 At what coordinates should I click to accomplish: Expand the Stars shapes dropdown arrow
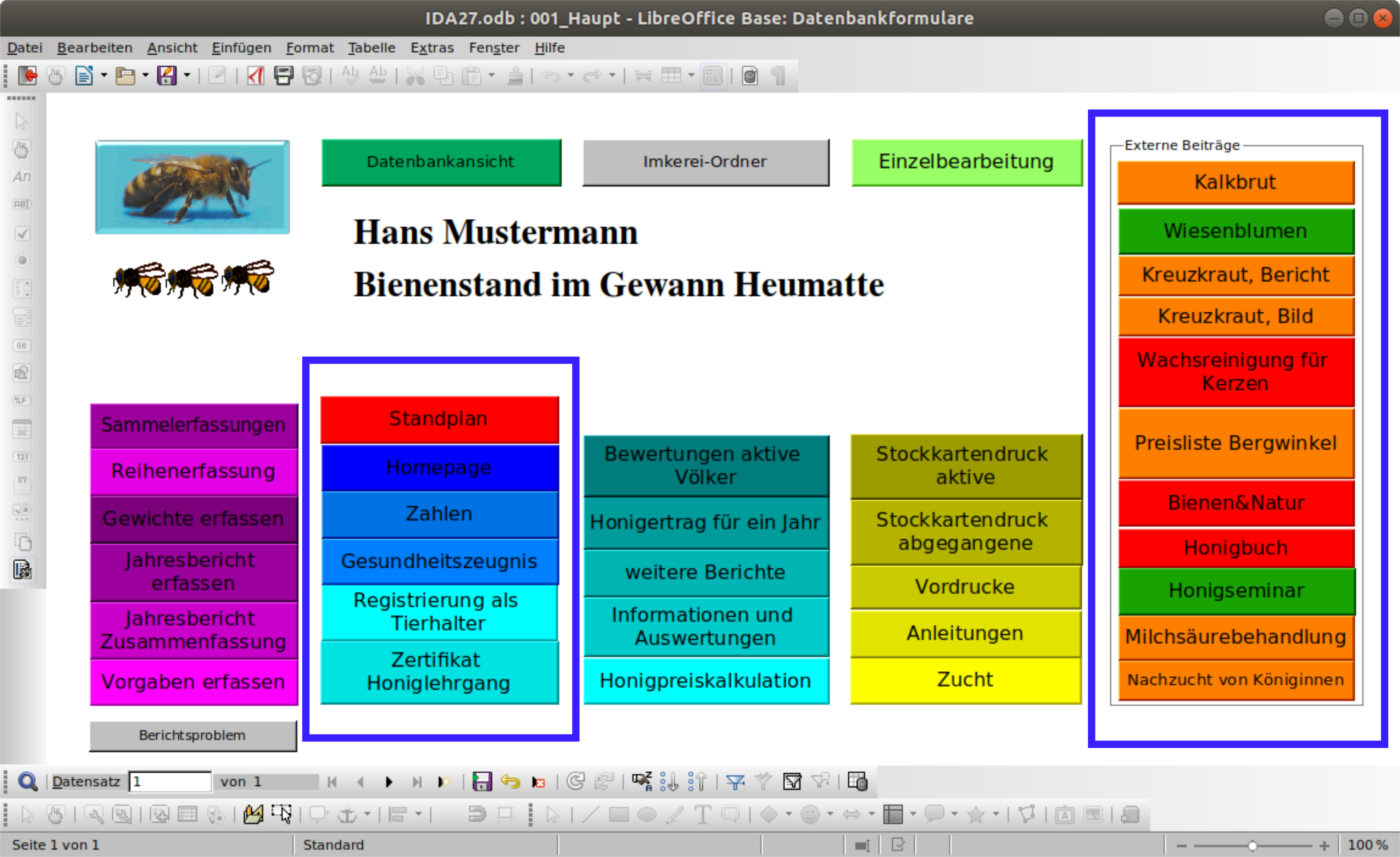point(996,814)
